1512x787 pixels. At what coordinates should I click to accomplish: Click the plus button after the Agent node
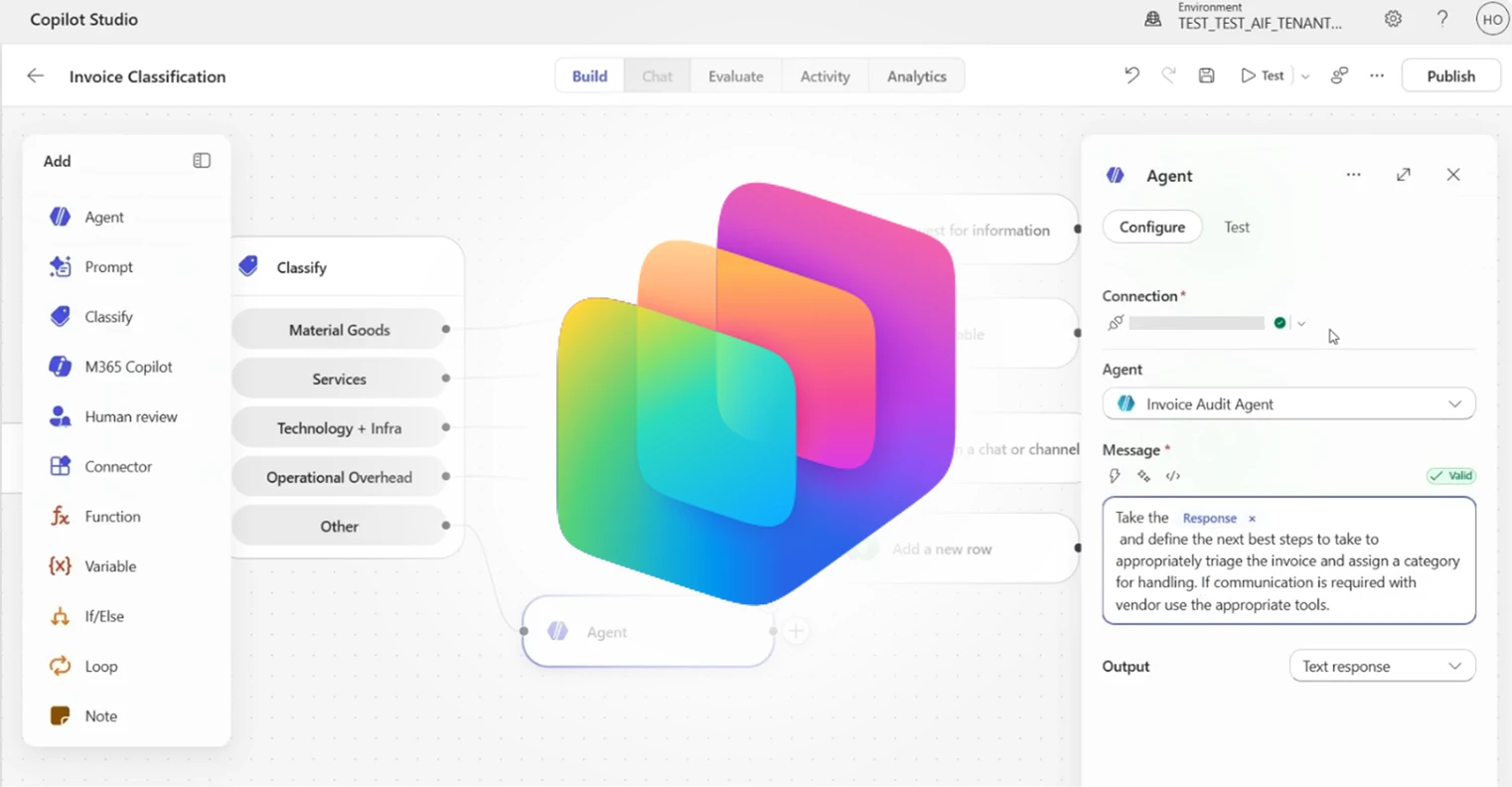point(796,631)
